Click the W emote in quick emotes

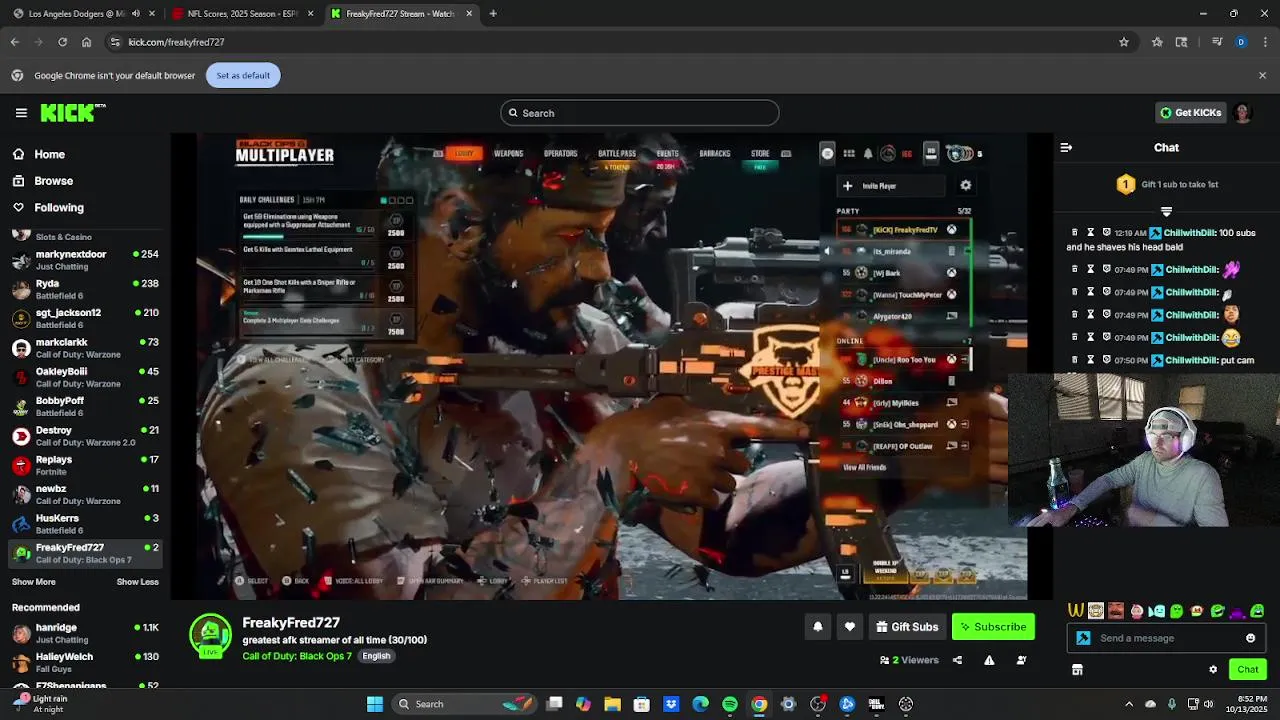pos(1076,611)
